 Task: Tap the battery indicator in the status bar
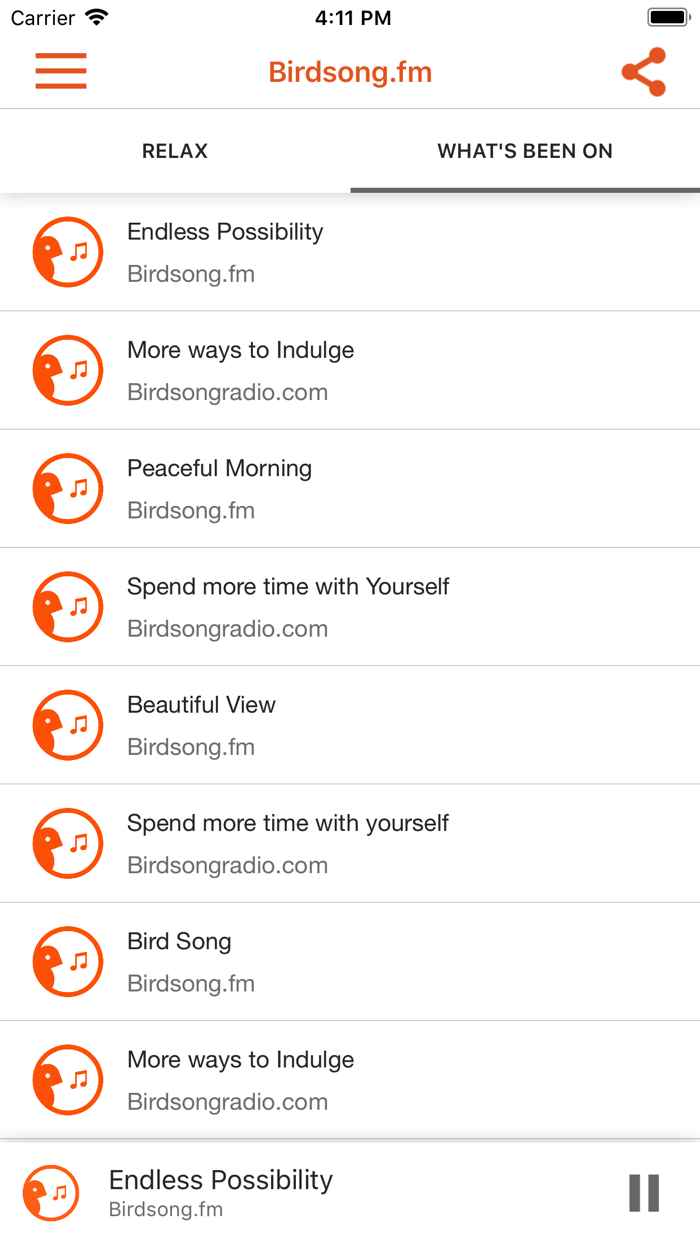click(x=662, y=16)
